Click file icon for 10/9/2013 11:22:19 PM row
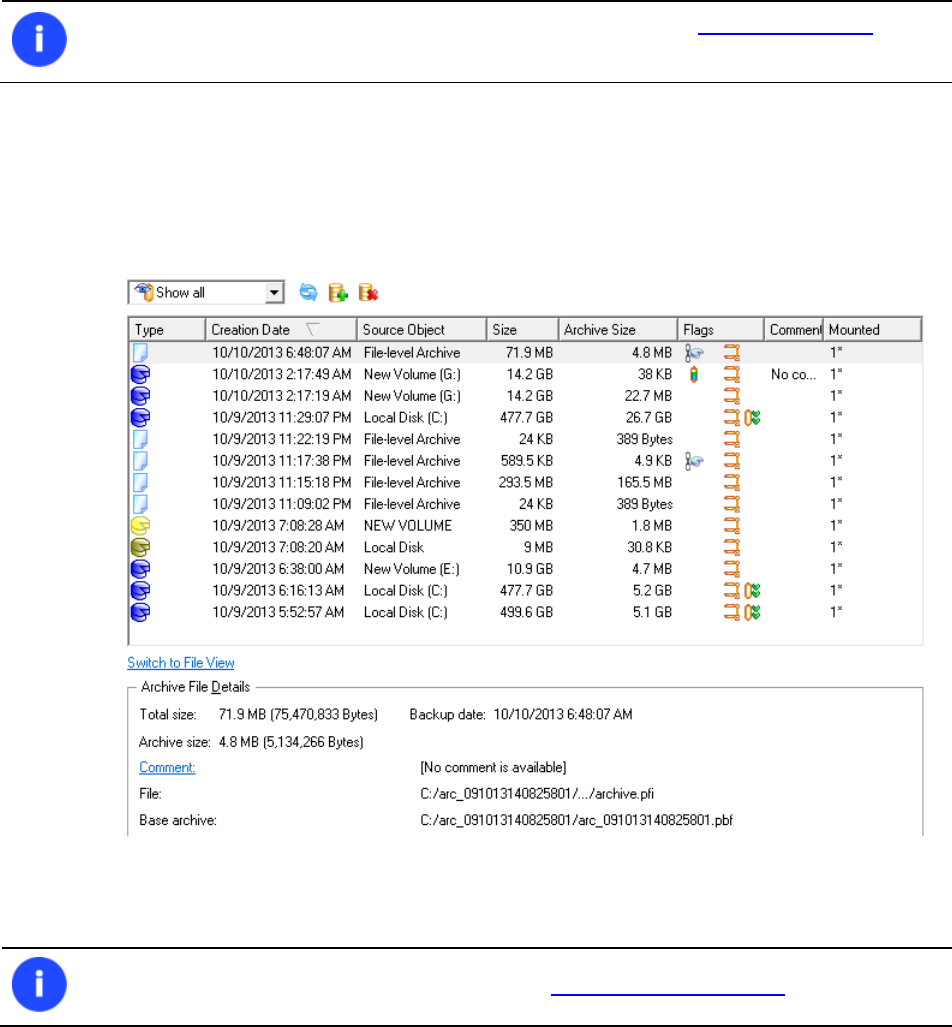 pyautogui.click(x=140, y=439)
